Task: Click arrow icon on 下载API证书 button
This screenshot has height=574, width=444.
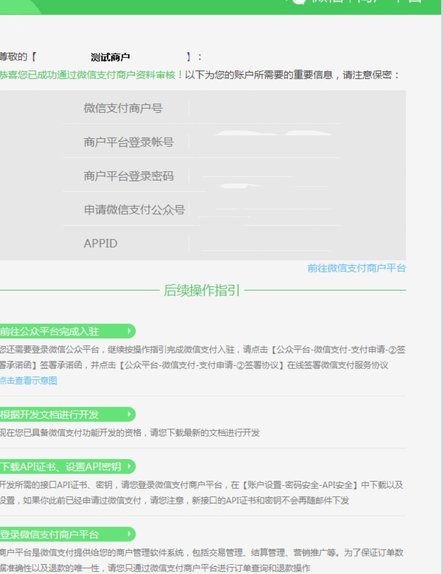Action: 129,466
